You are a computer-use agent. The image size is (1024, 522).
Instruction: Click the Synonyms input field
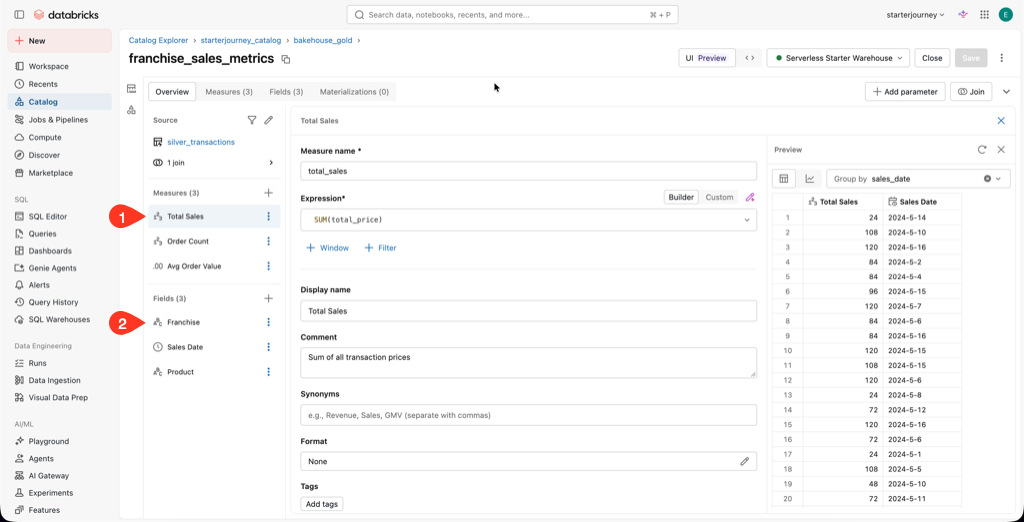click(x=528, y=415)
